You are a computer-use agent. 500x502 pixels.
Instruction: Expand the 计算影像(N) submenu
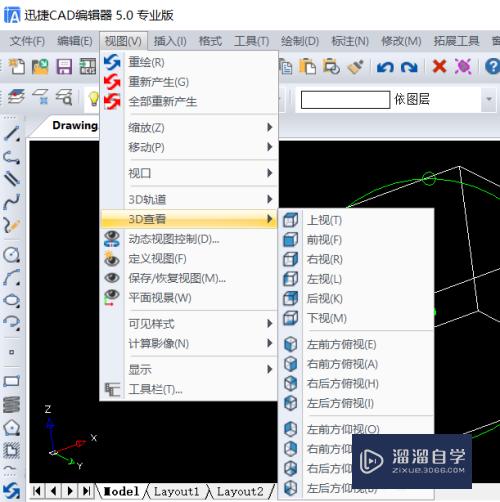click(189, 343)
